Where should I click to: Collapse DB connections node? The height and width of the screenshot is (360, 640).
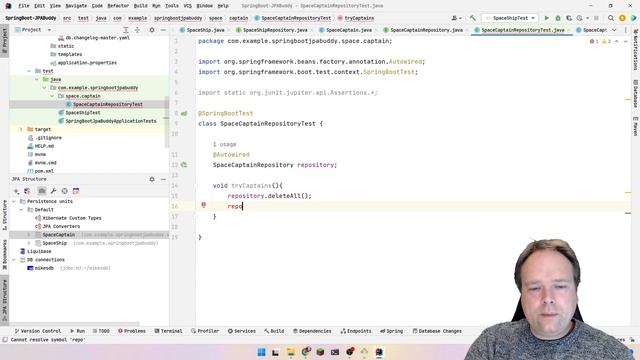pyautogui.click(x=14, y=260)
